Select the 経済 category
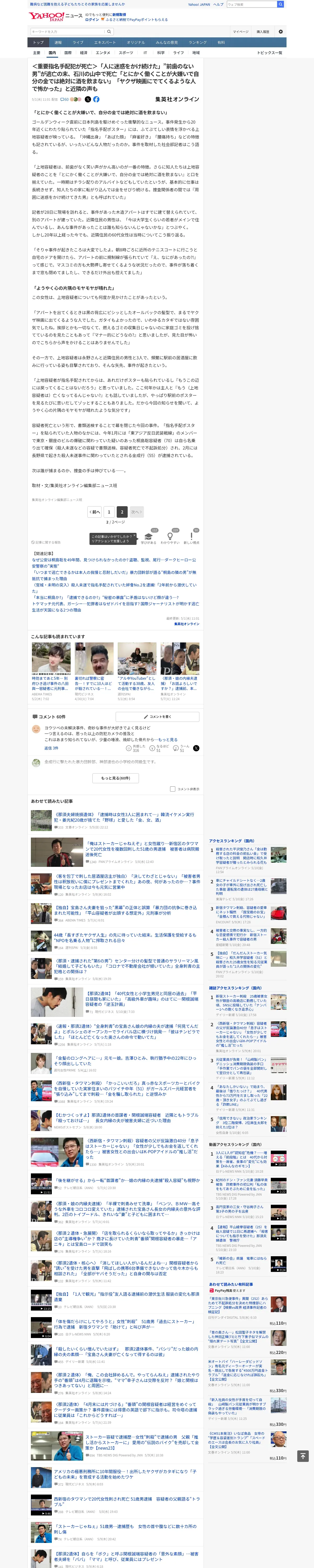Screen dimensions: 314x1568 click(x=83, y=53)
